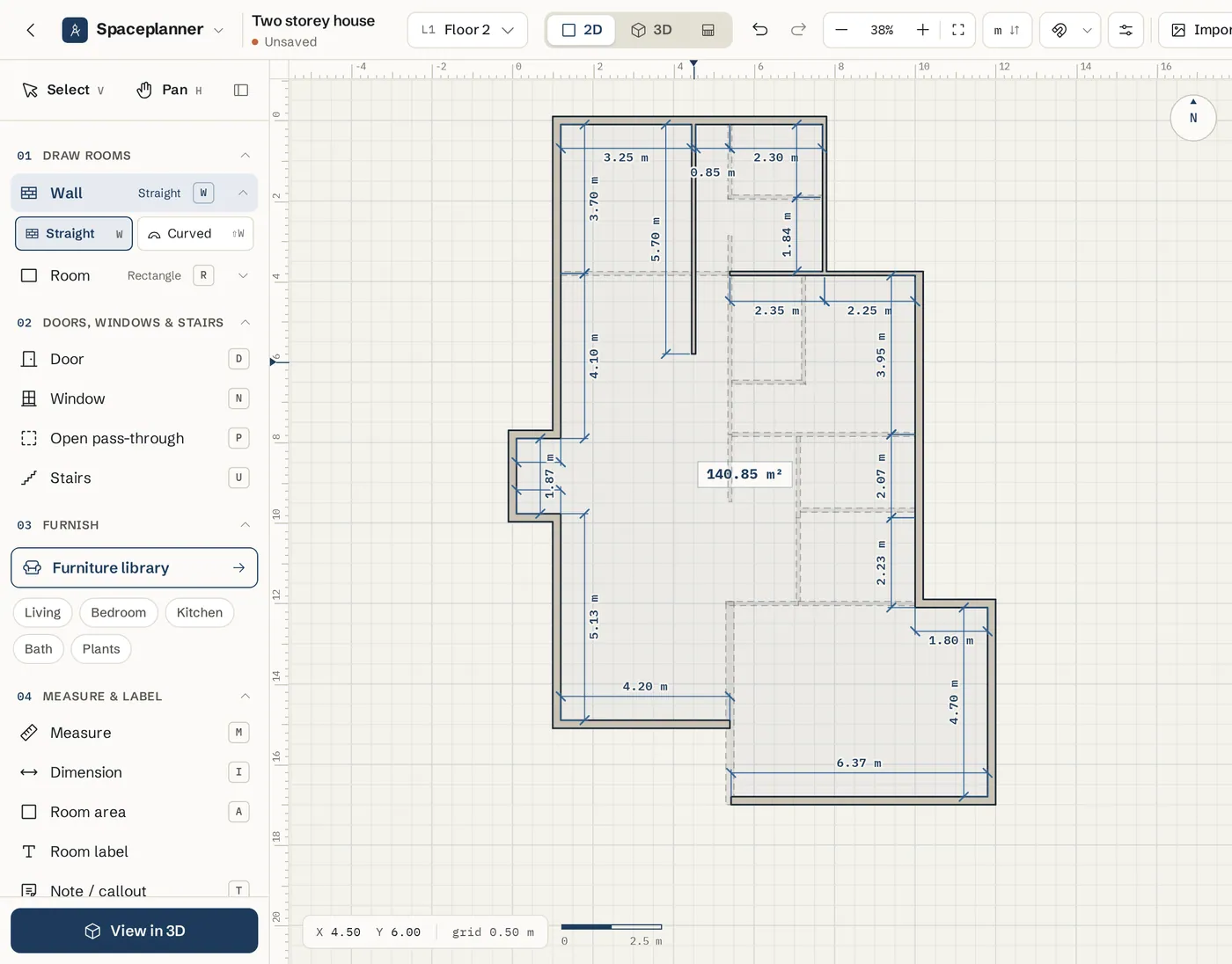The image size is (1232, 964).
Task: Activate the Room area tool
Action: [135, 812]
